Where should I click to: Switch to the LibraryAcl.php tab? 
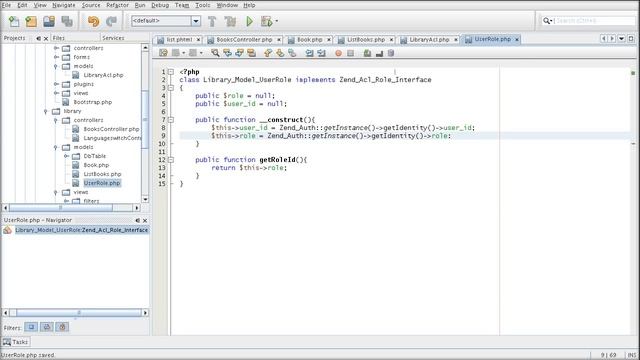(429, 40)
